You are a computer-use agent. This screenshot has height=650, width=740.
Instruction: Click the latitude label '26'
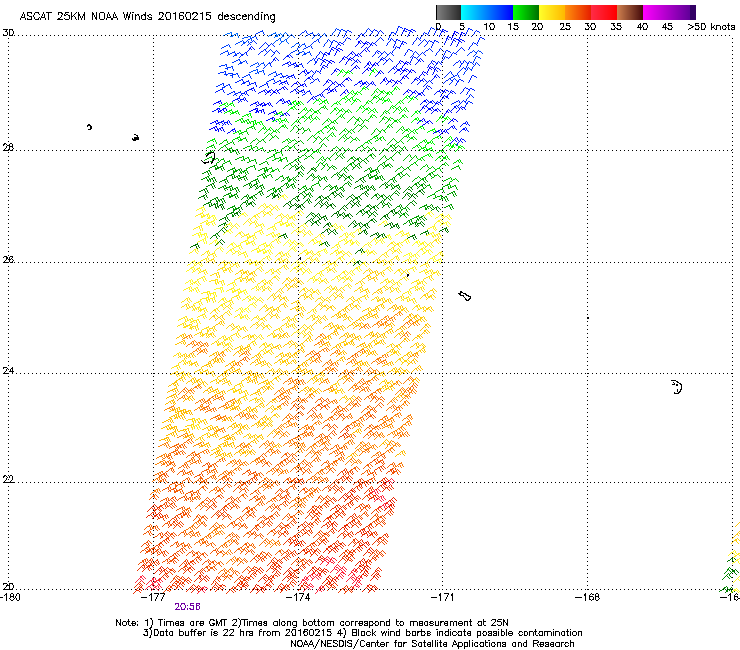coord(8,260)
